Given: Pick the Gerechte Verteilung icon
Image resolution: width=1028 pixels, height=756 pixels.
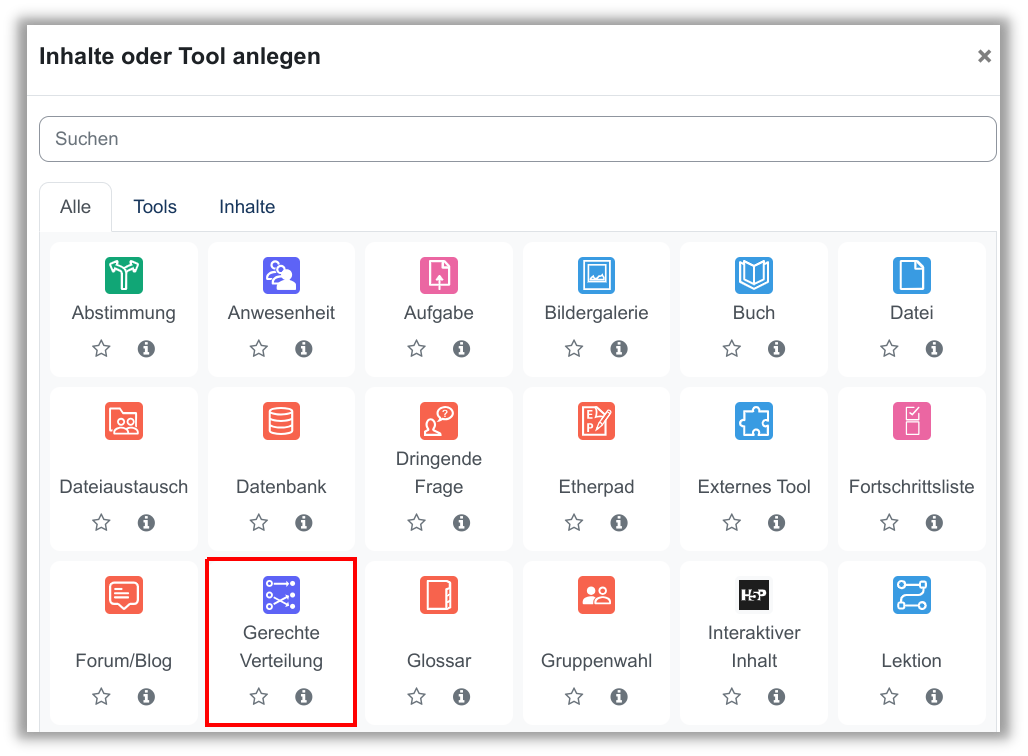Looking at the screenshot, I should [281, 595].
